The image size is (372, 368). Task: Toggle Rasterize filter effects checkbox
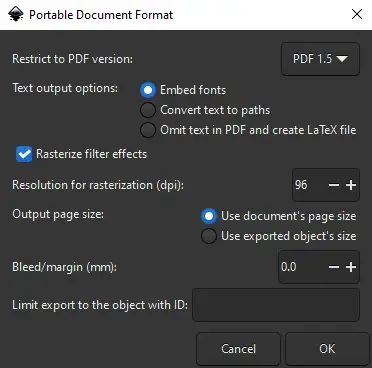click(24, 154)
